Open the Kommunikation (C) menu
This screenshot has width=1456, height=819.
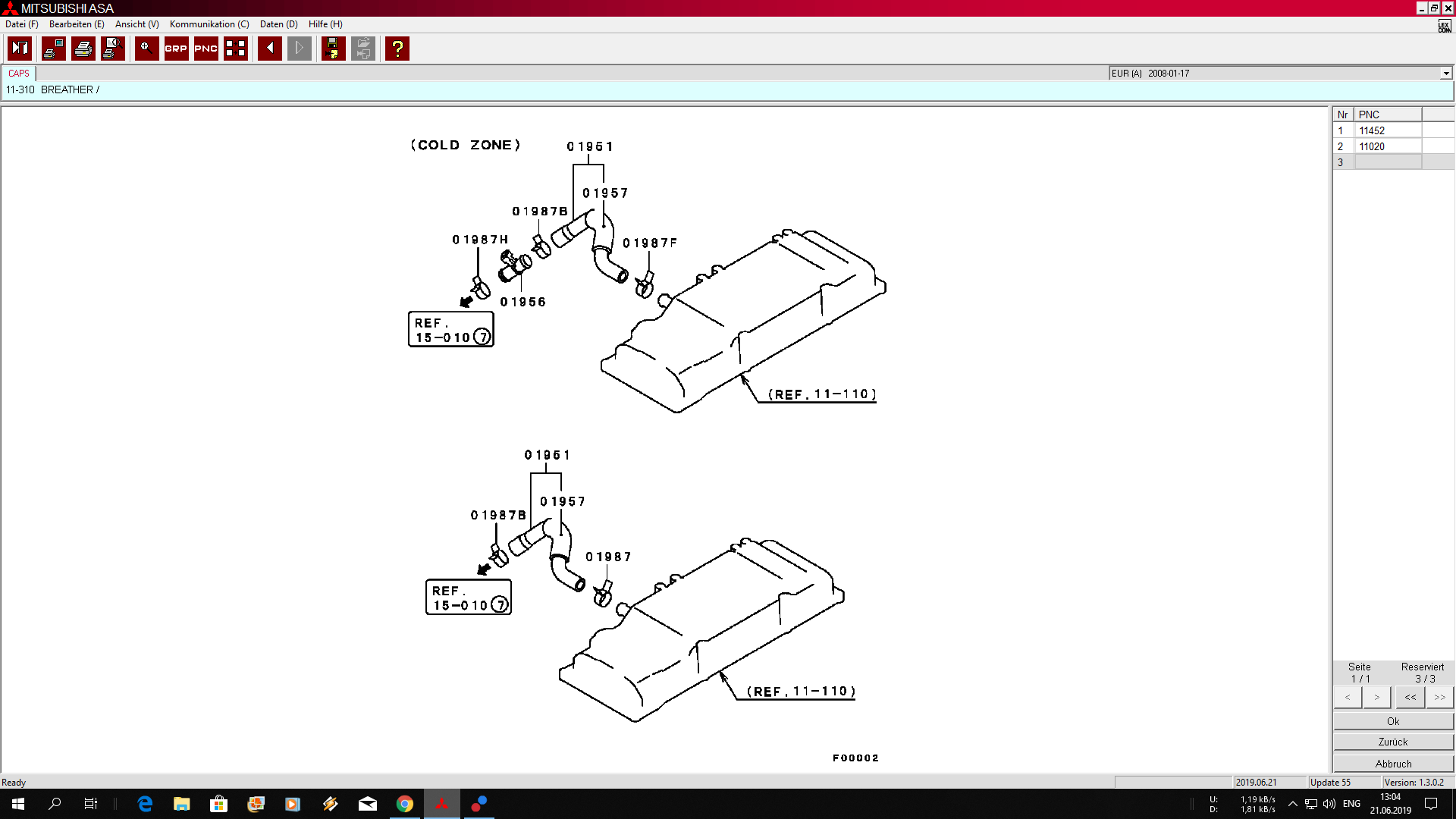209,24
